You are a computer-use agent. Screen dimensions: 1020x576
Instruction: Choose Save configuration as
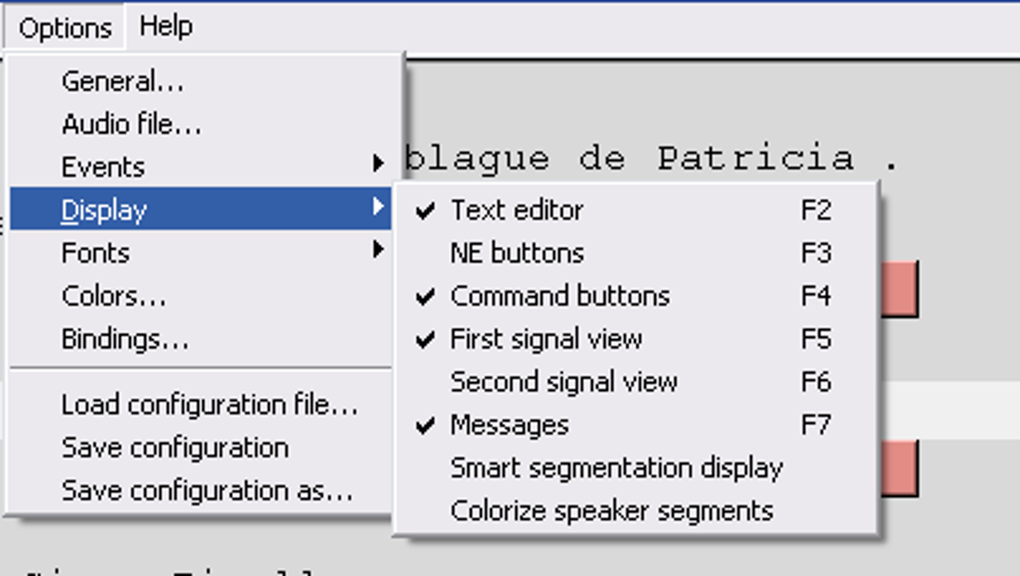[207, 491]
